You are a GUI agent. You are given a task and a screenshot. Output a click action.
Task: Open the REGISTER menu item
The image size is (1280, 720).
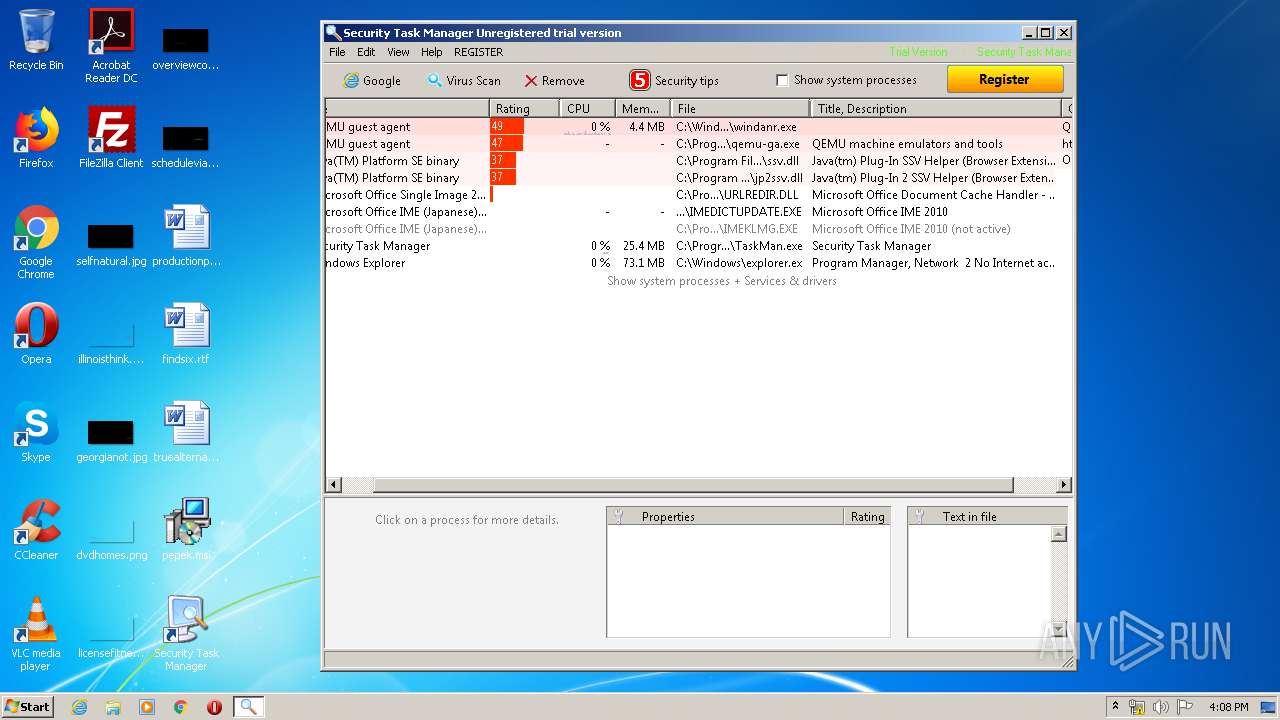pos(478,52)
